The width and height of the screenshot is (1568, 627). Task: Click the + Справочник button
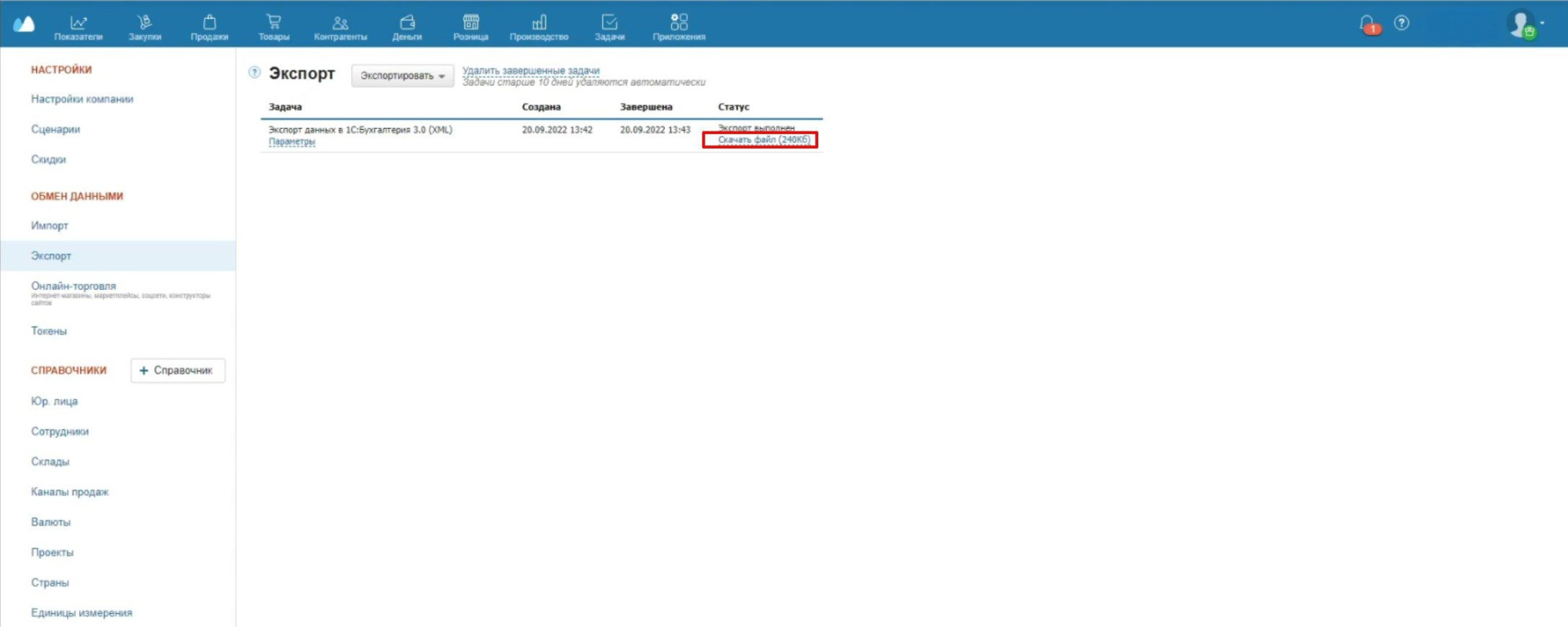pos(177,371)
